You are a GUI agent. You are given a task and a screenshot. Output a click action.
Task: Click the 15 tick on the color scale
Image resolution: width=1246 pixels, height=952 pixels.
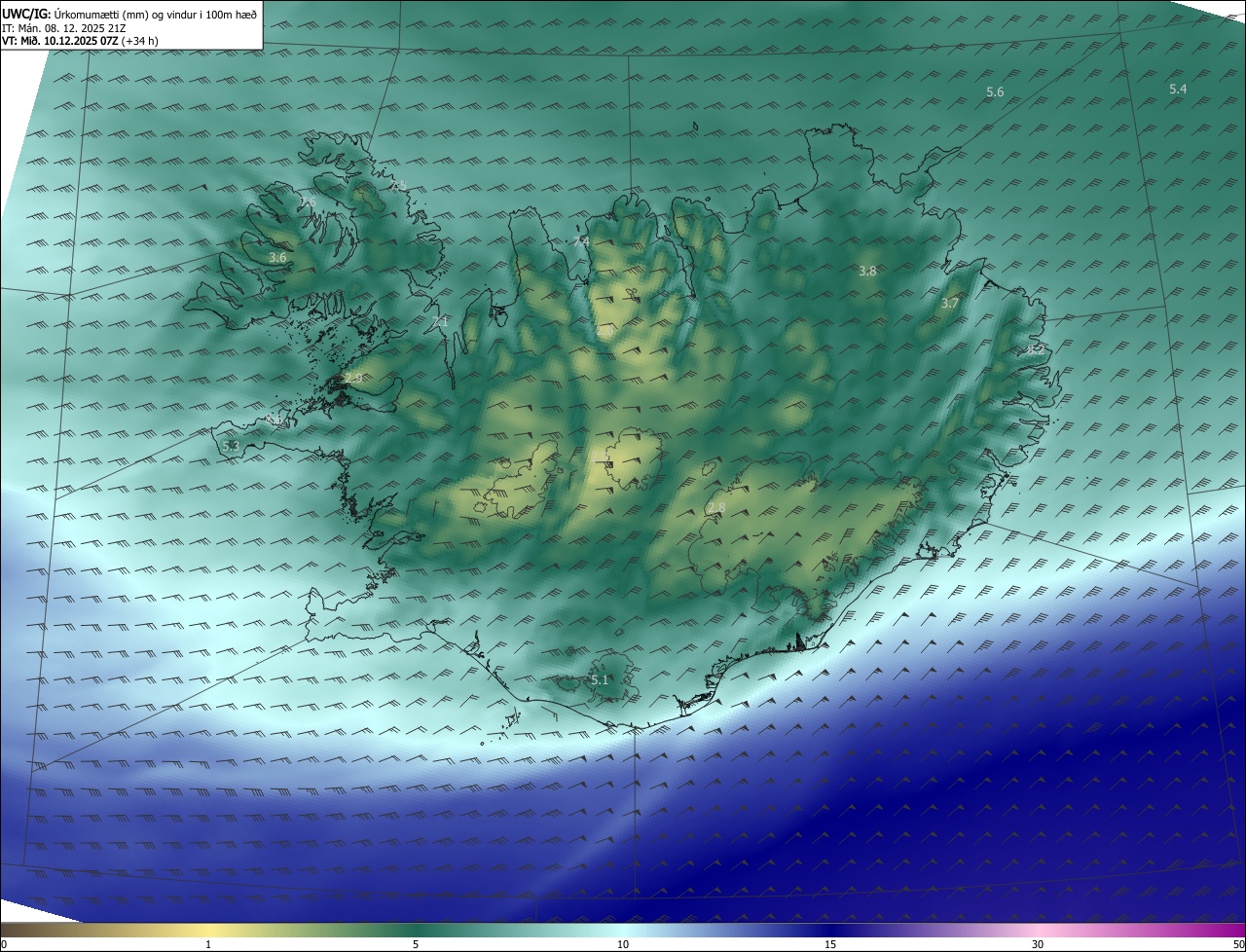click(x=830, y=944)
